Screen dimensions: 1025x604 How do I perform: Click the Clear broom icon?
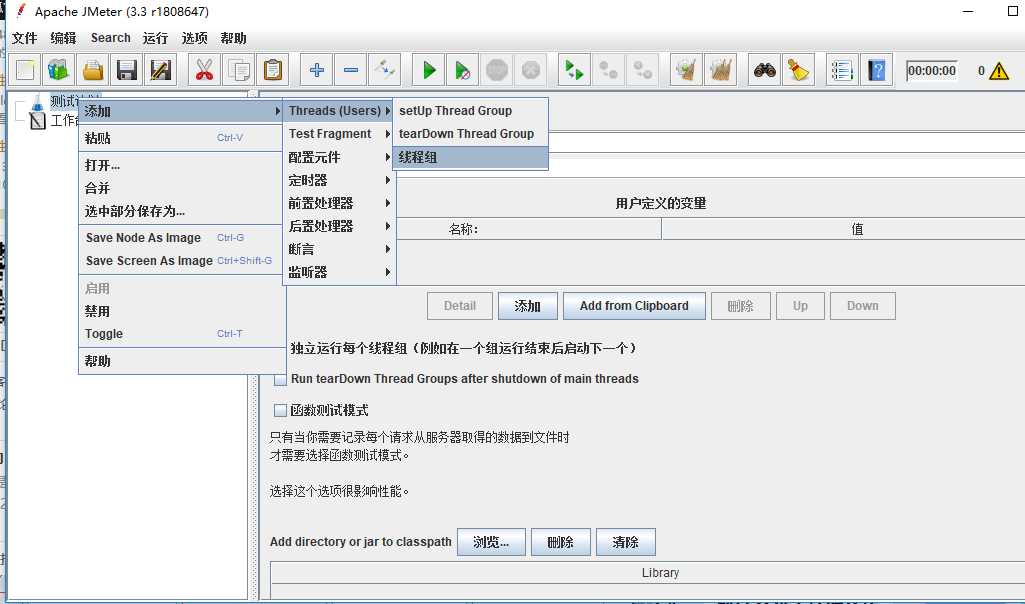[686, 70]
